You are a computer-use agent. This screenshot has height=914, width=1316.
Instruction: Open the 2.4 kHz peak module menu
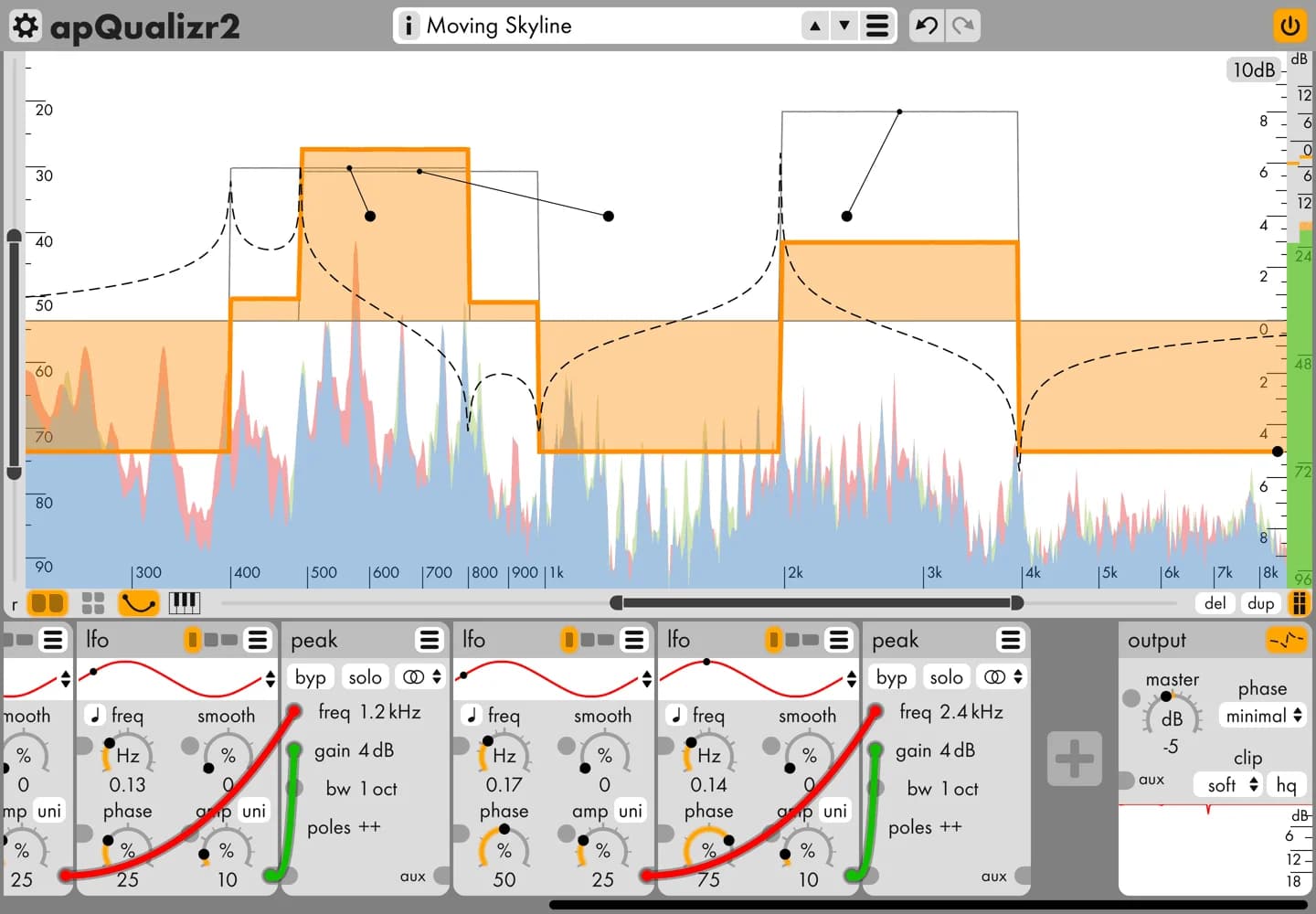click(1010, 640)
